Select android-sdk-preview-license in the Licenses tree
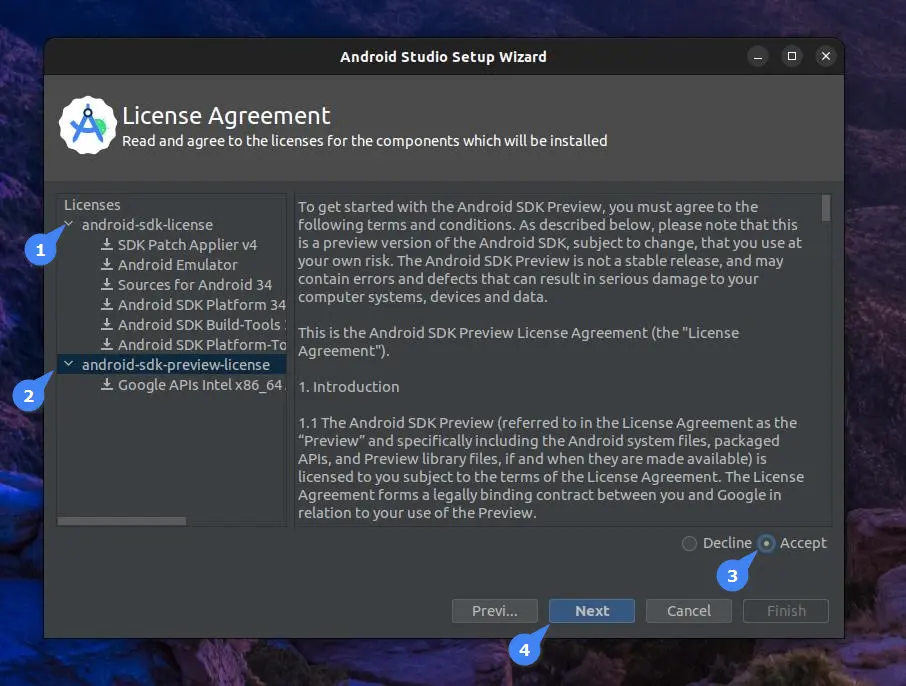Screen dimensions: 906x686 [176, 365]
